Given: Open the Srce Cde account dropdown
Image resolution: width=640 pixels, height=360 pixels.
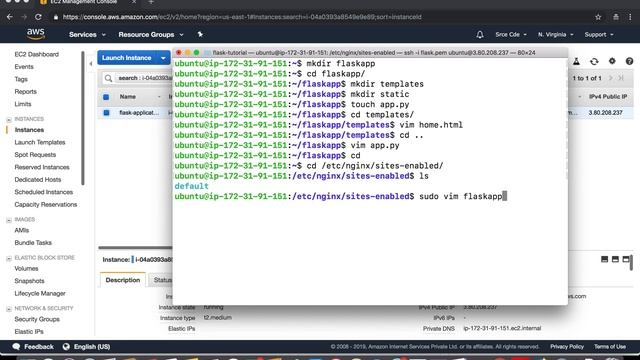Looking at the screenshot, I should pyautogui.click(x=511, y=35).
